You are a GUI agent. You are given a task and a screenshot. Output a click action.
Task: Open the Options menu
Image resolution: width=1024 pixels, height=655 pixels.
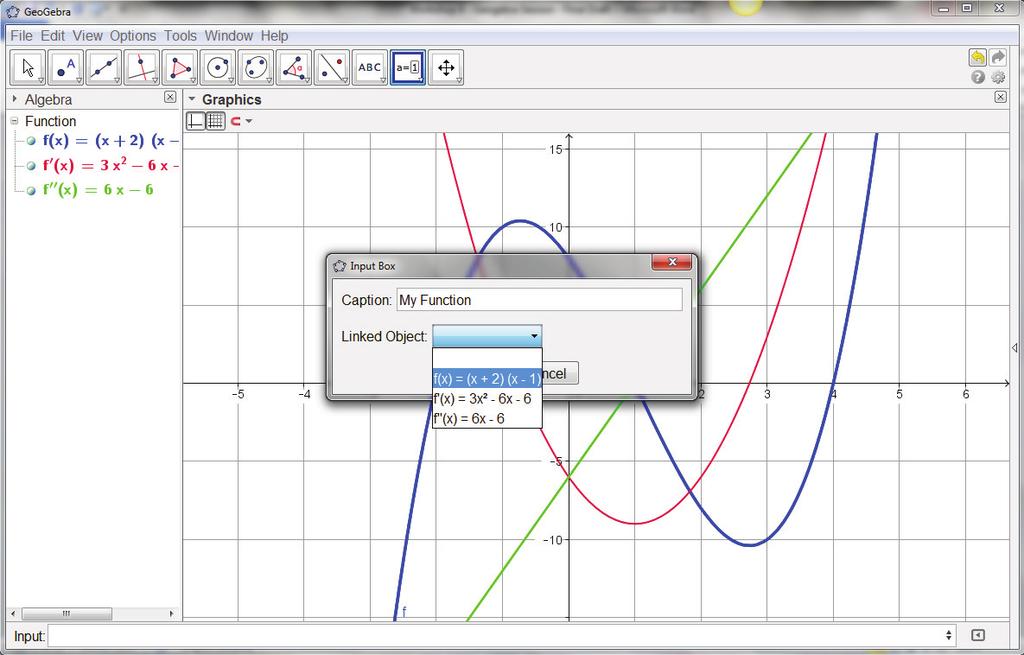pyautogui.click(x=133, y=35)
